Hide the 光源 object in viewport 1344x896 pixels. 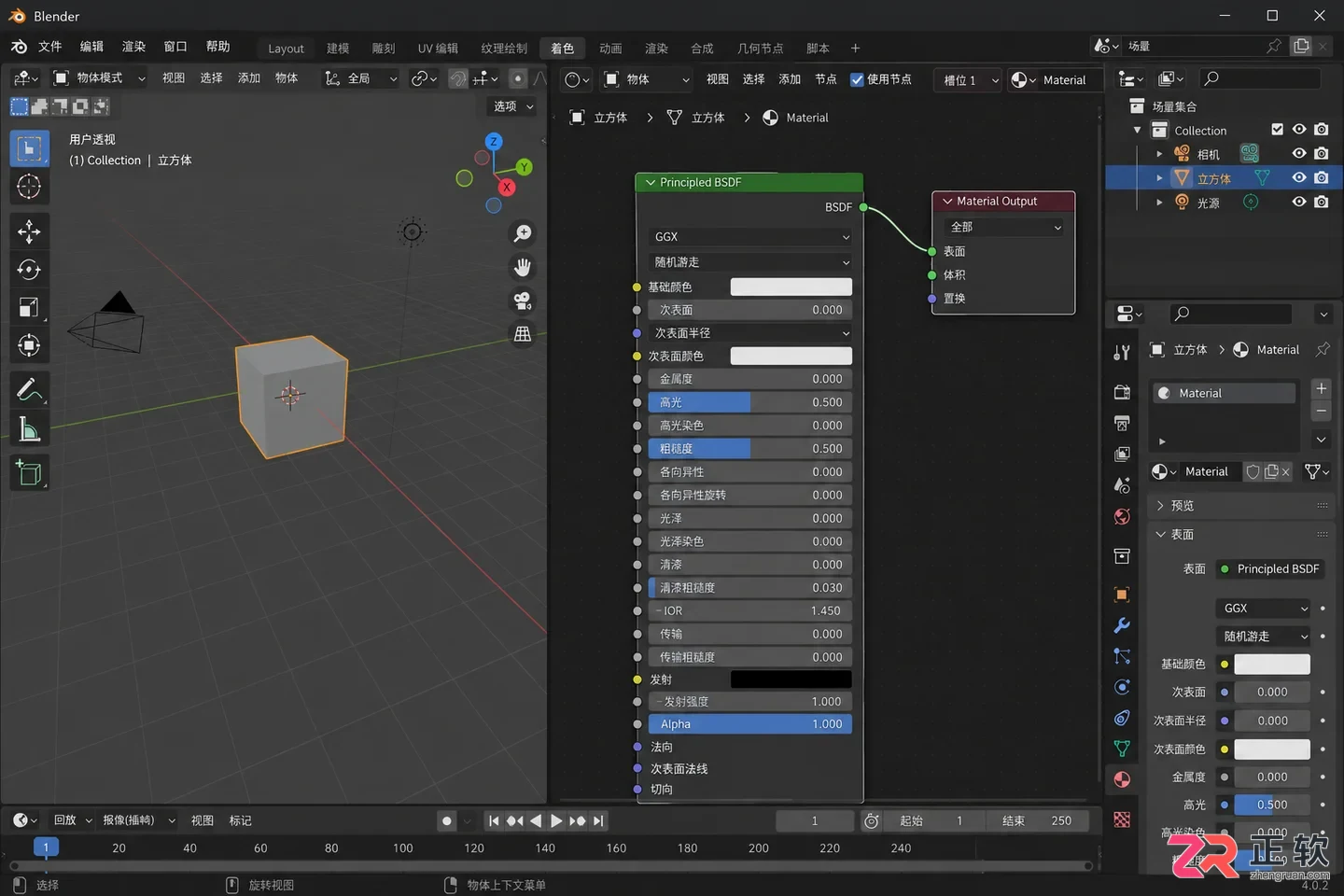[x=1298, y=202]
